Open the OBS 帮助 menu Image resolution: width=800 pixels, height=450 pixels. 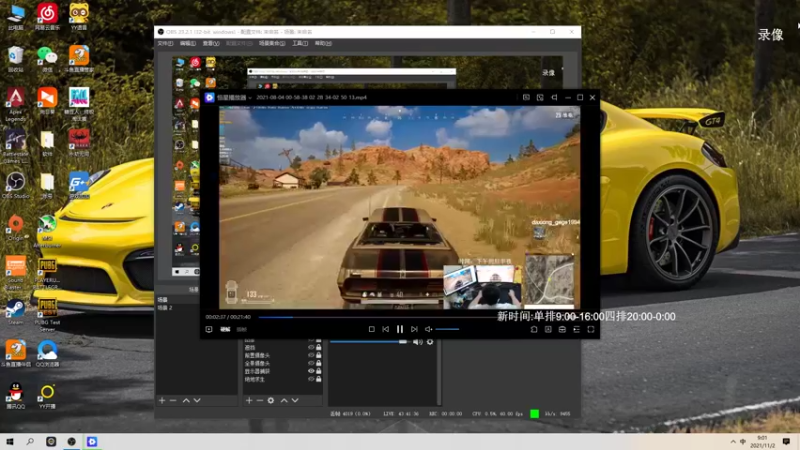323,43
